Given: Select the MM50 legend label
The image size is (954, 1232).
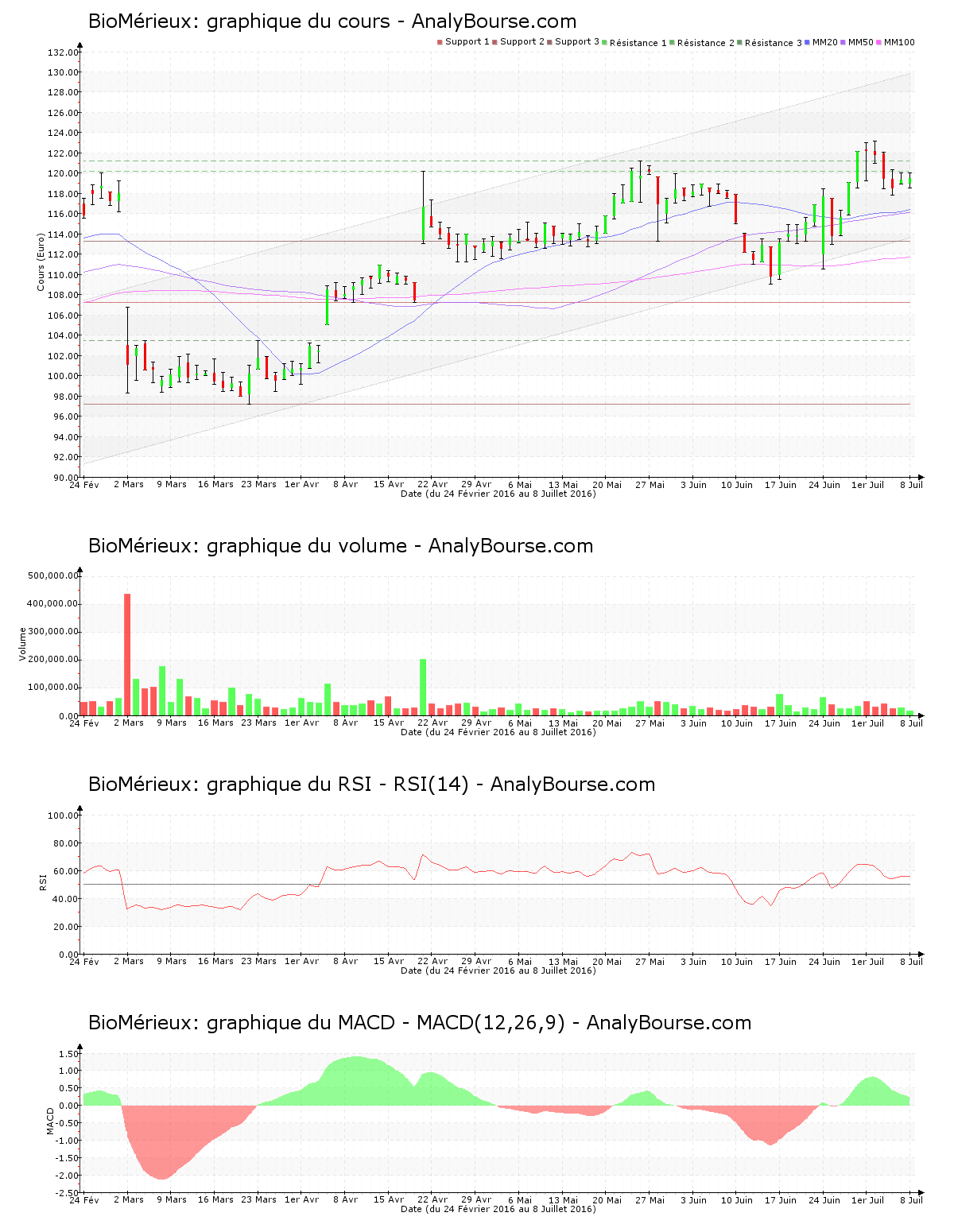Looking at the screenshot, I should point(861,42).
